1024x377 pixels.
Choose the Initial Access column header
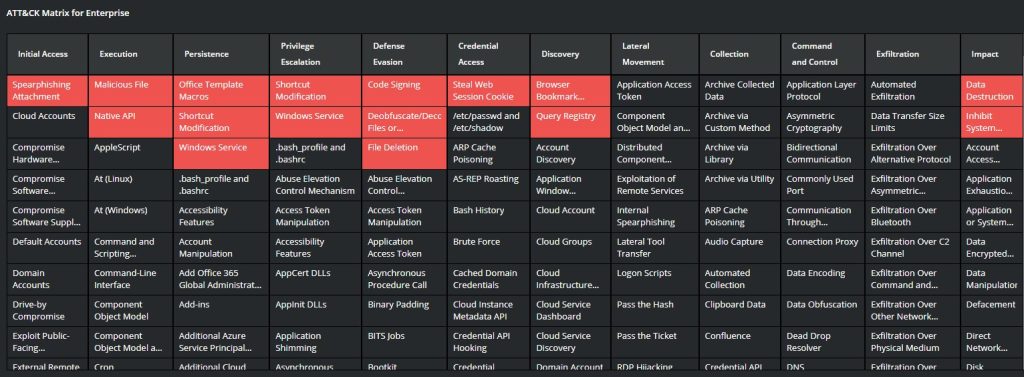pyautogui.click(x=48, y=54)
